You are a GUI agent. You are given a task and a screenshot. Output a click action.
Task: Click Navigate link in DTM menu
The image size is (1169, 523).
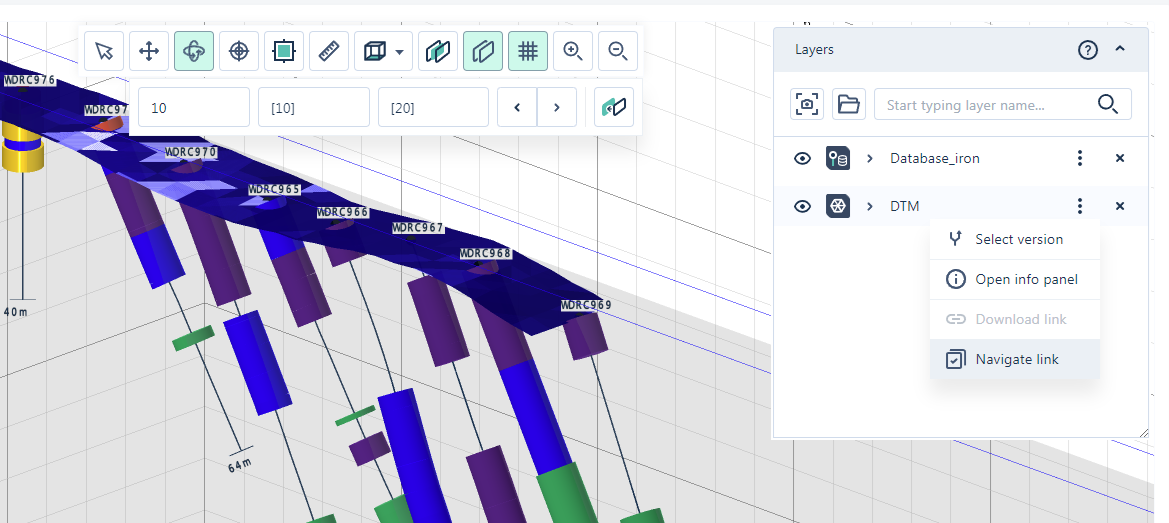pyautogui.click(x=1016, y=359)
